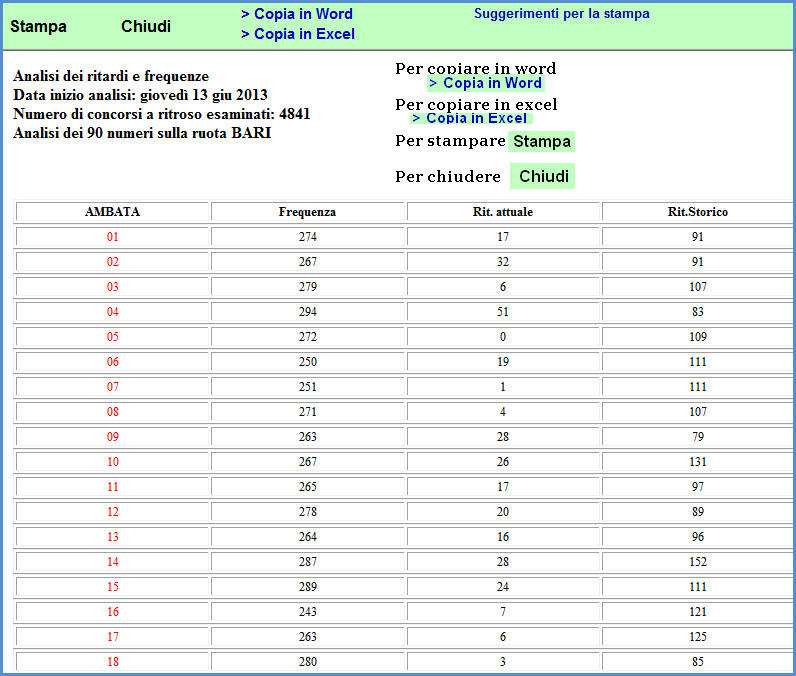Select frequency value 279 in row 03
Screen dimensions: 796x676
tap(308, 287)
